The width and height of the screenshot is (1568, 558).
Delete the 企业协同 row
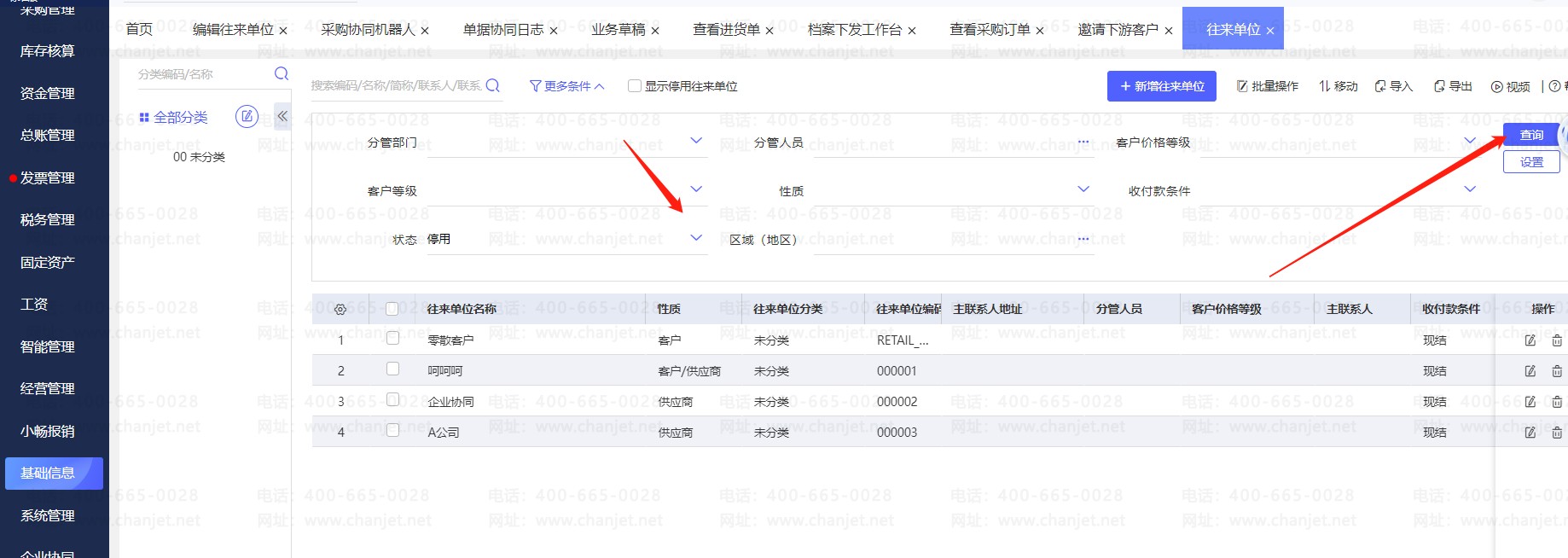tap(1557, 402)
